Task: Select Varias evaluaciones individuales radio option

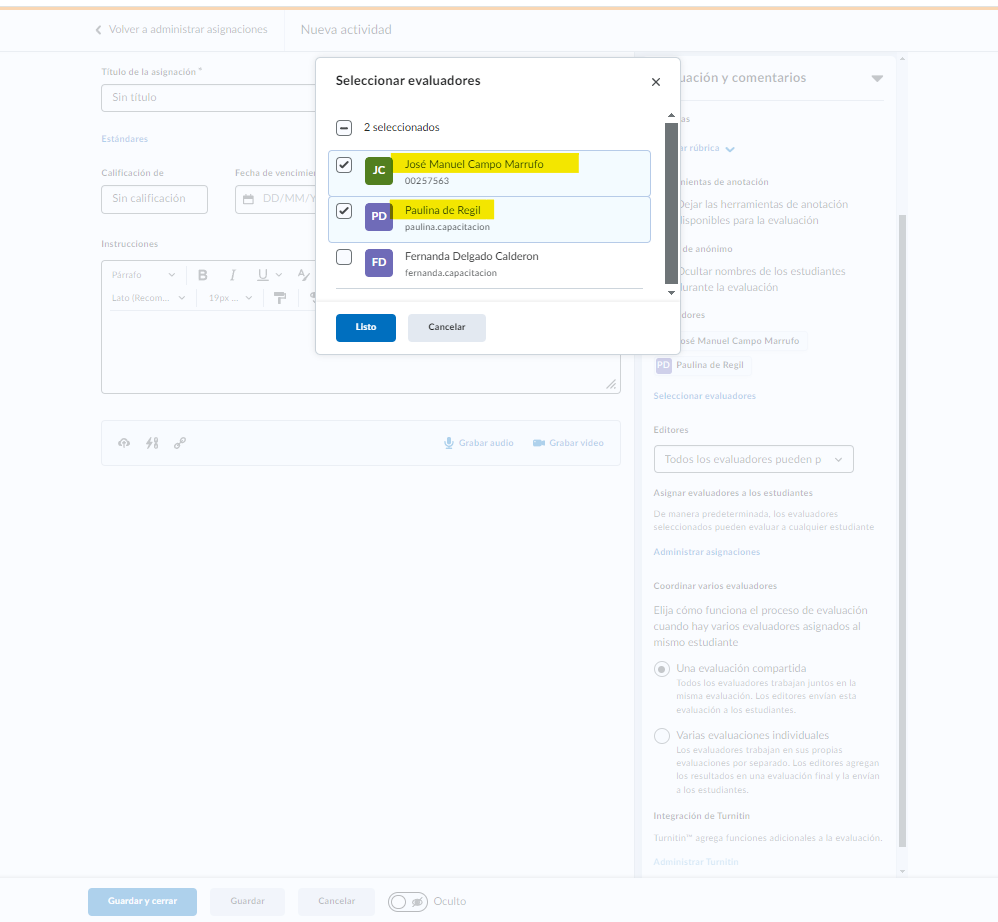Action: point(661,736)
